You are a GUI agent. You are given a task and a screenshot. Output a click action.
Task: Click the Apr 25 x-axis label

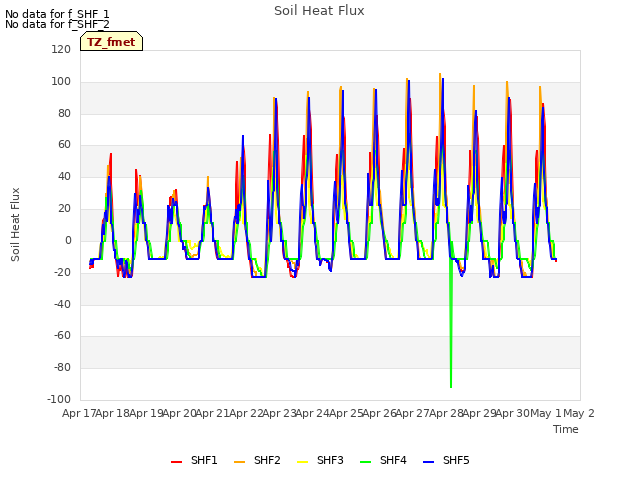point(346,413)
